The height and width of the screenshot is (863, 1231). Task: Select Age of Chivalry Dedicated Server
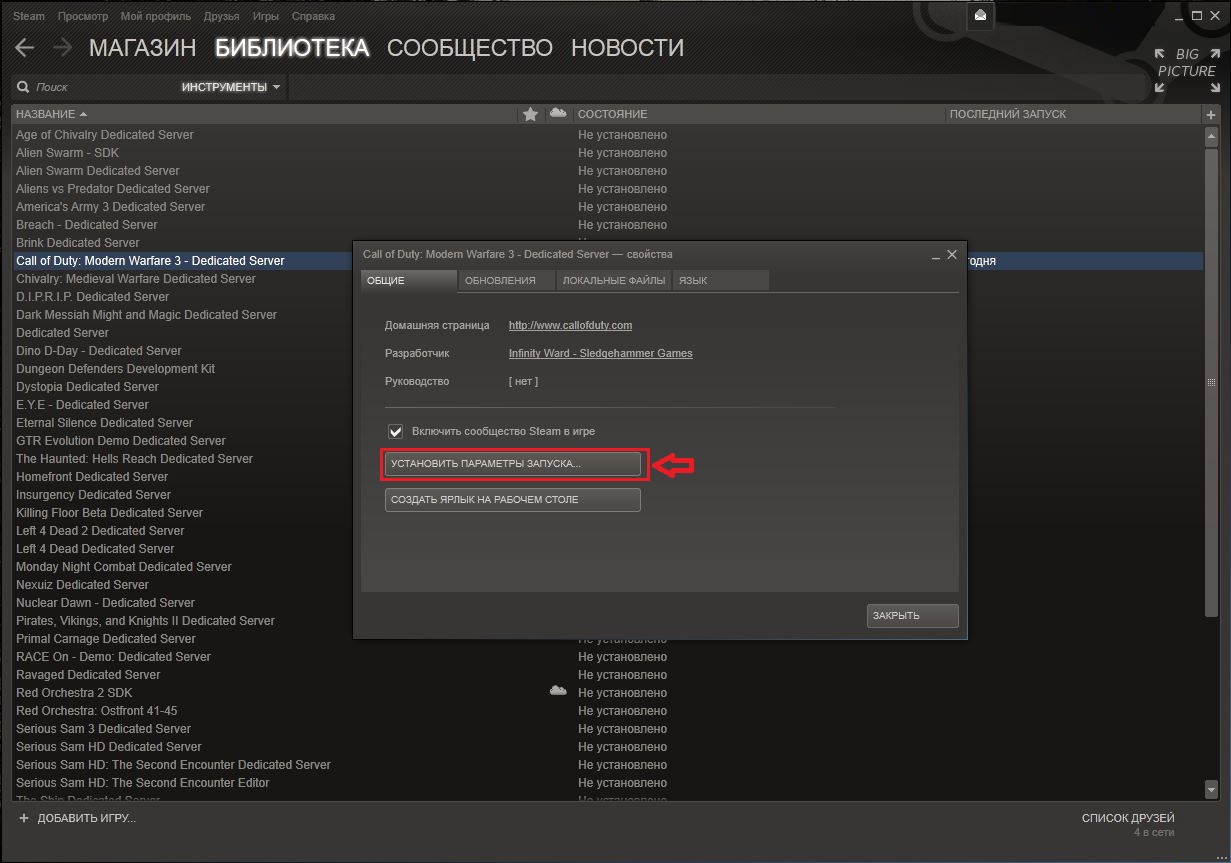click(x=105, y=134)
